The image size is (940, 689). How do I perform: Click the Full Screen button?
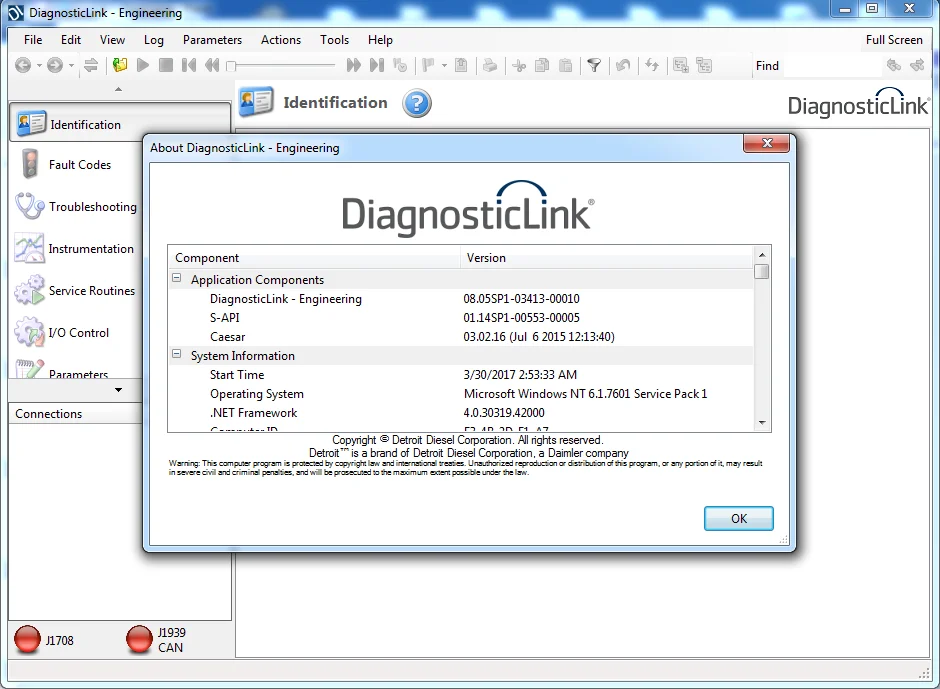tap(894, 40)
